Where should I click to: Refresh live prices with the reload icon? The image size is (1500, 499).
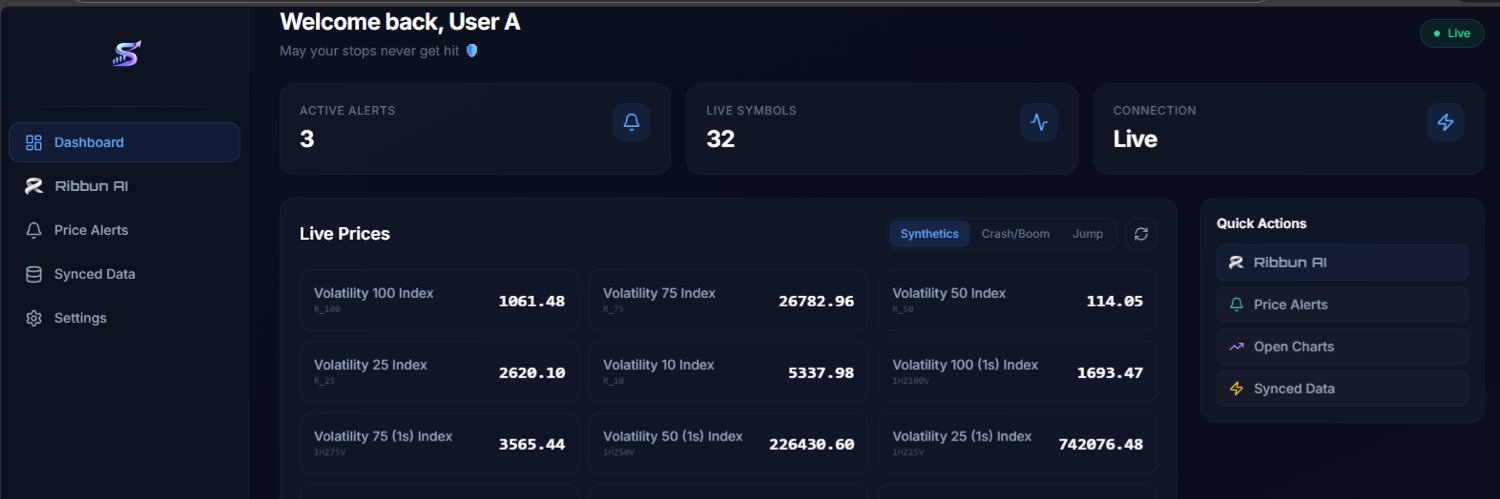pos(1141,234)
